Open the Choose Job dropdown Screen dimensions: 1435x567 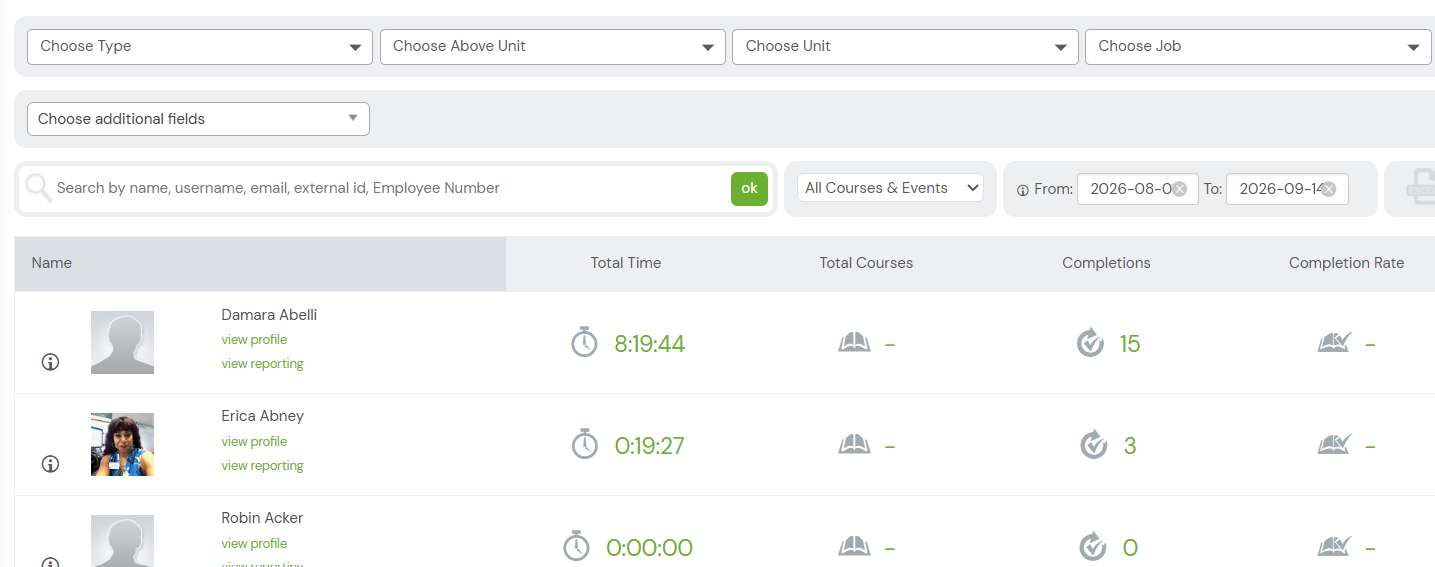[1258, 46]
